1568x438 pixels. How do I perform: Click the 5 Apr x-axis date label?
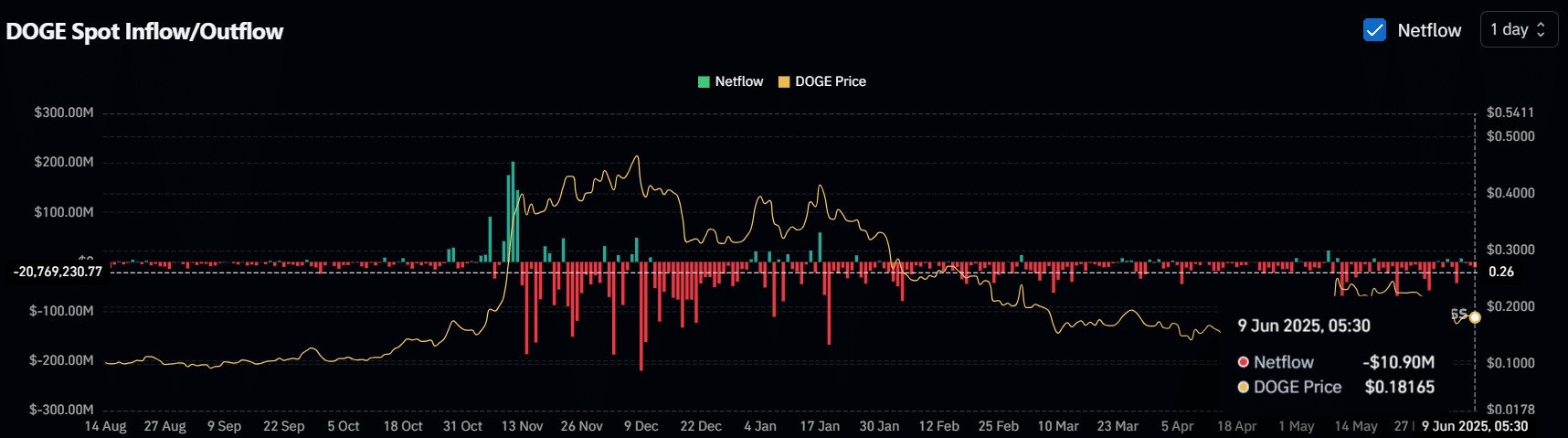click(x=1177, y=426)
